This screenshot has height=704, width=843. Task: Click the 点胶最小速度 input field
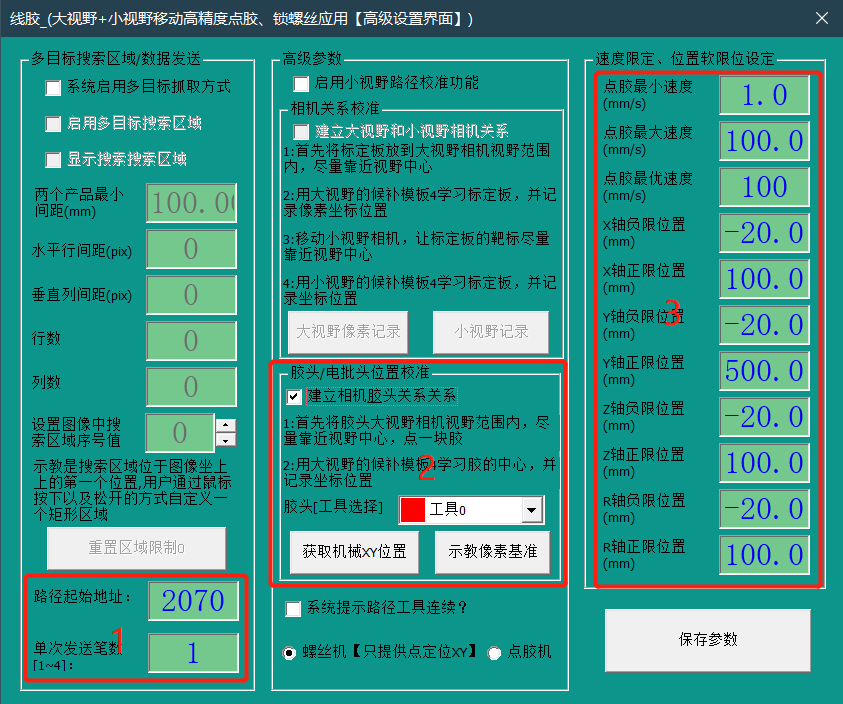pos(765,95)
